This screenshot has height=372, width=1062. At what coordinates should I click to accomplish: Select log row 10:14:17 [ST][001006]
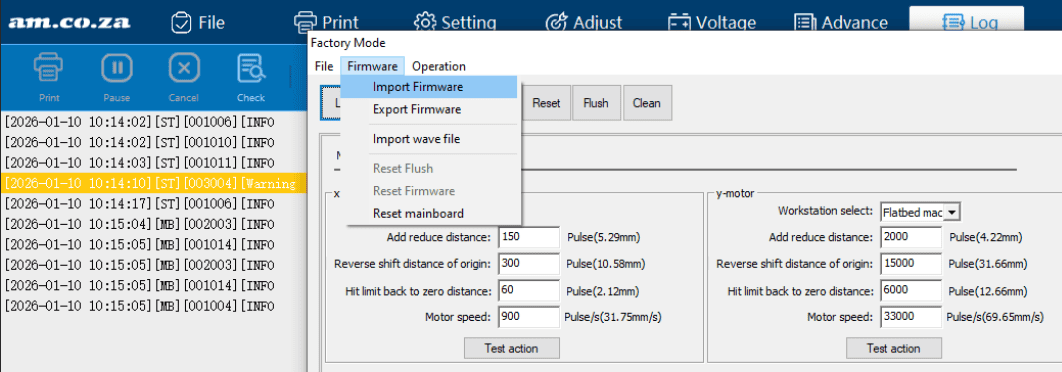[x=153, y=204]
